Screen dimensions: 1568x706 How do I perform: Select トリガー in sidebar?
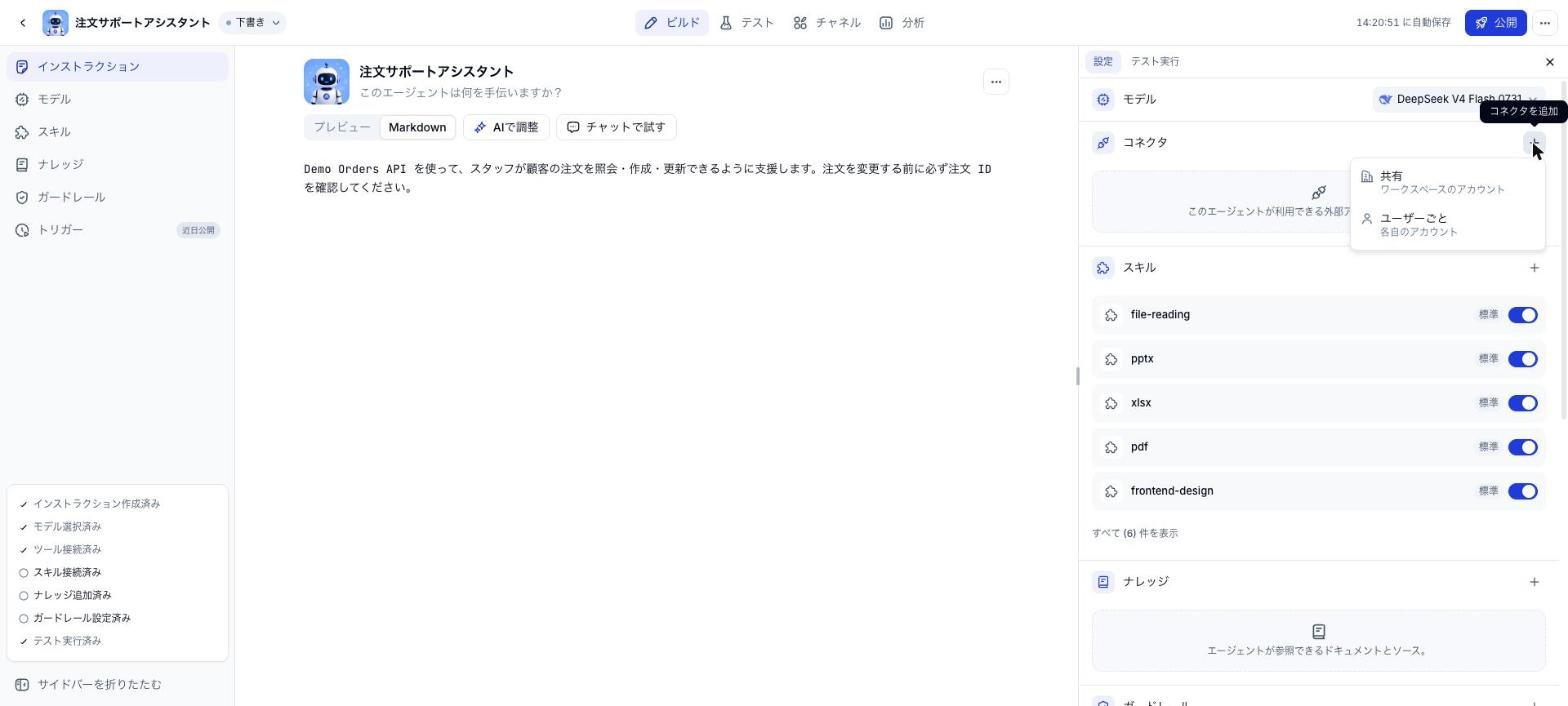[x=117, y=230]
